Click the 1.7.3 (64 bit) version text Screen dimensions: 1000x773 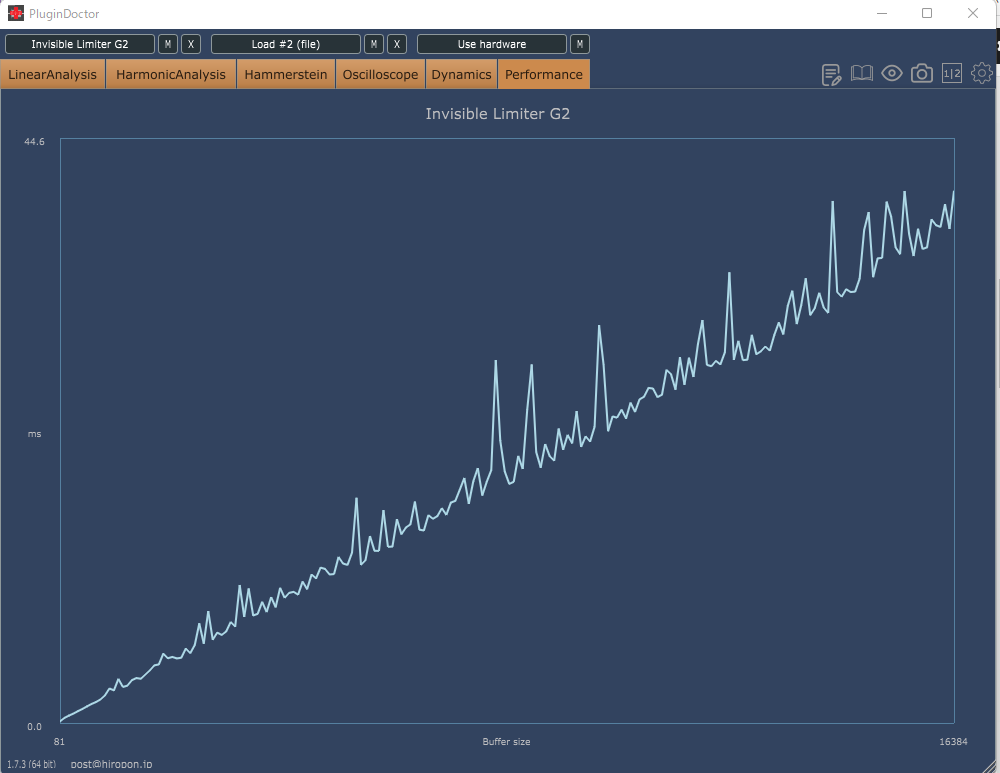click(x=32, y=764)
